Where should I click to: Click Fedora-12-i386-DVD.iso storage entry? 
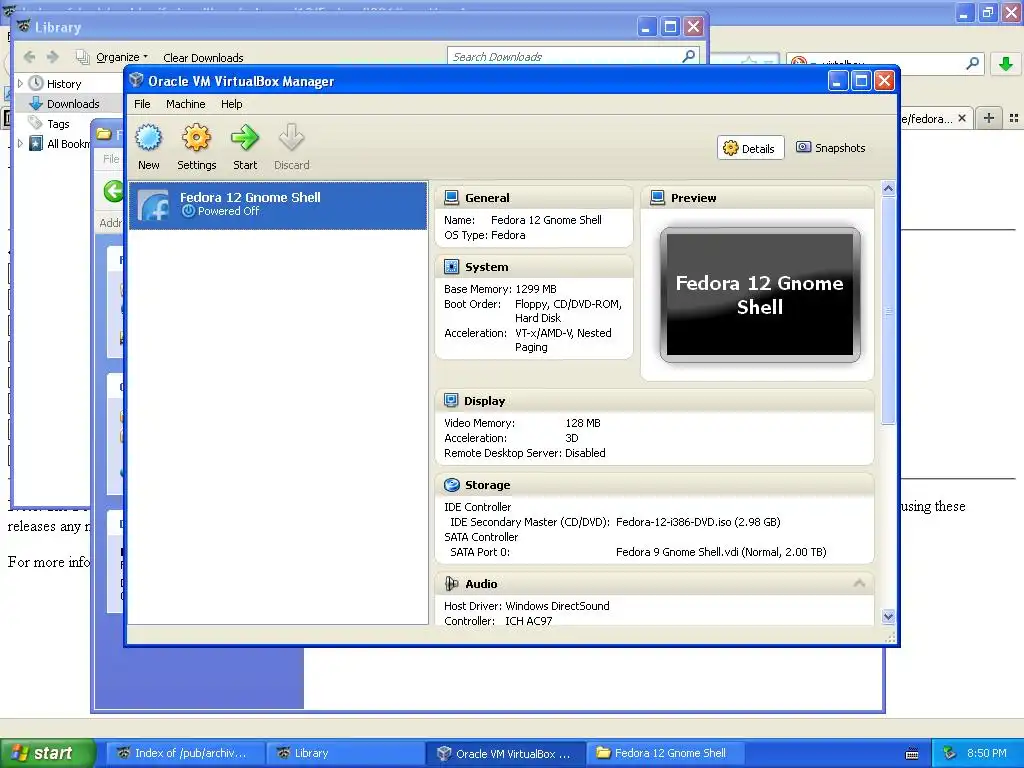tap(698, 522)
